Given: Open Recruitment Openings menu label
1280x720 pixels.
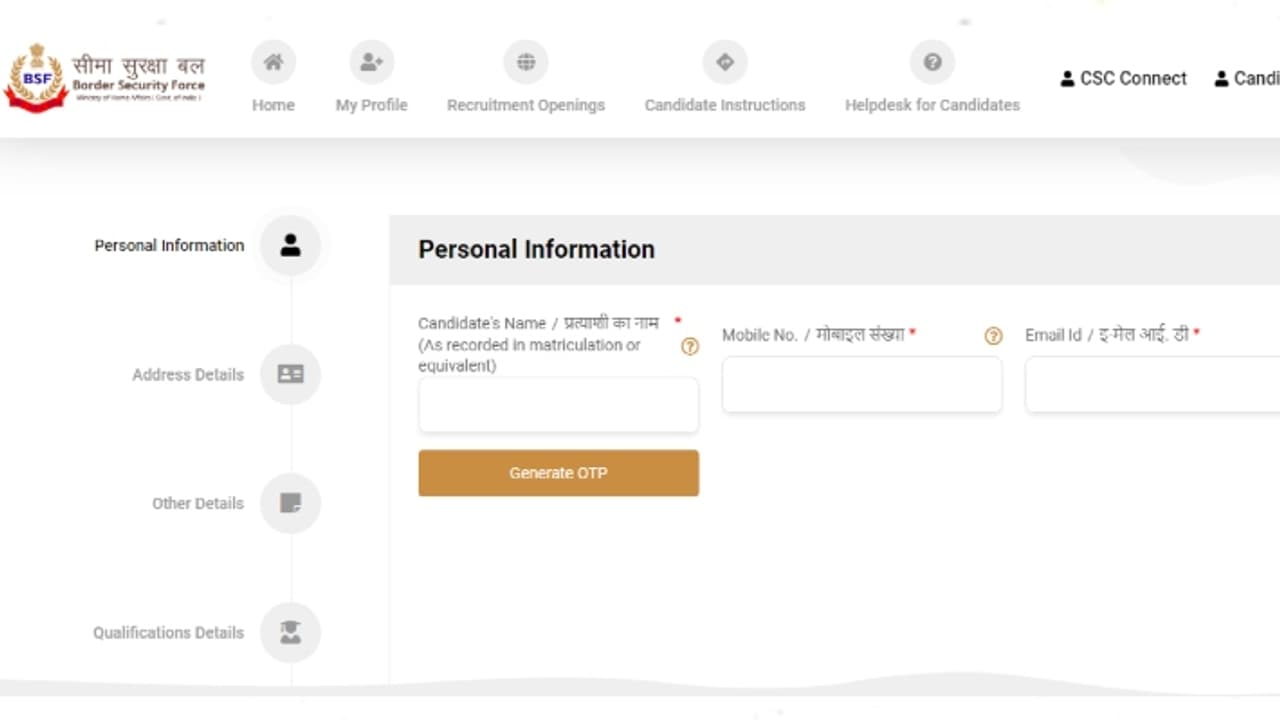Looking at the screenshot, I should tap(526, 105).
